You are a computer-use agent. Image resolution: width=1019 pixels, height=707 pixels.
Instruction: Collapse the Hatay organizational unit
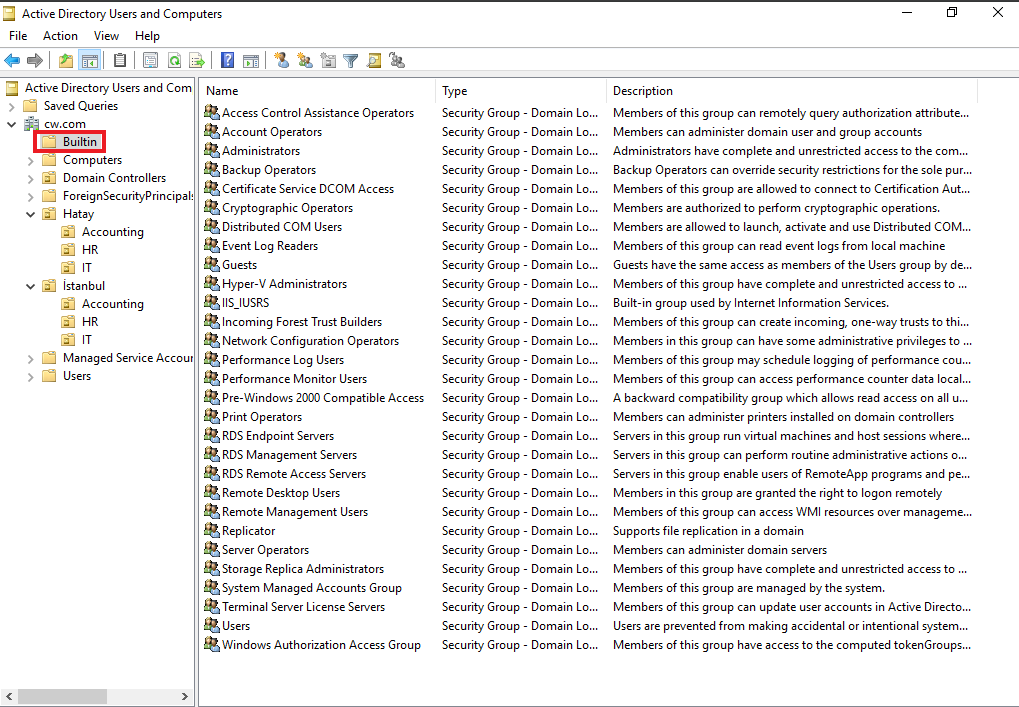point(30,214)
